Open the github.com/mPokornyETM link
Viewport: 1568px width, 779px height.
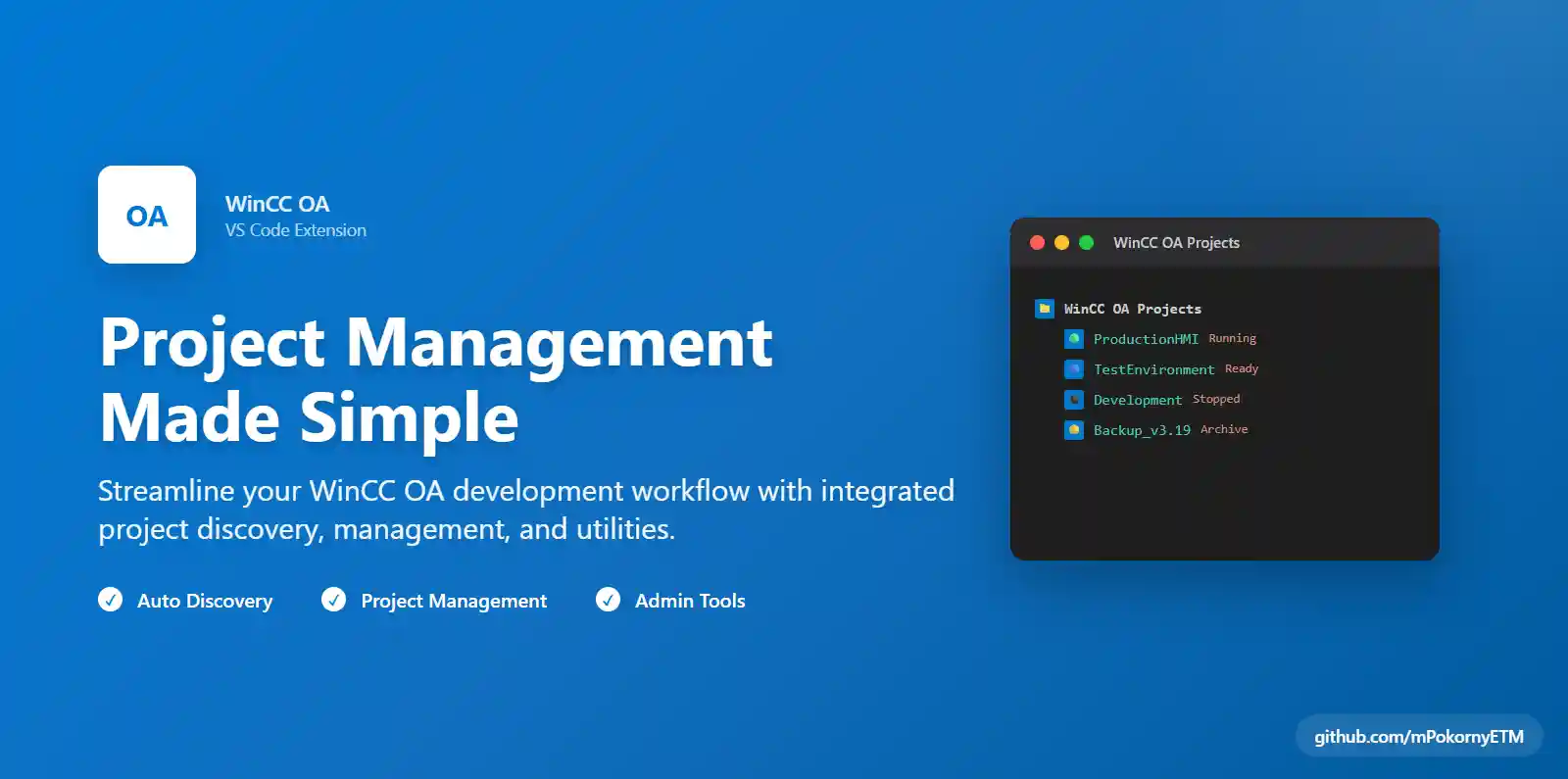[x=1419, y=736]
